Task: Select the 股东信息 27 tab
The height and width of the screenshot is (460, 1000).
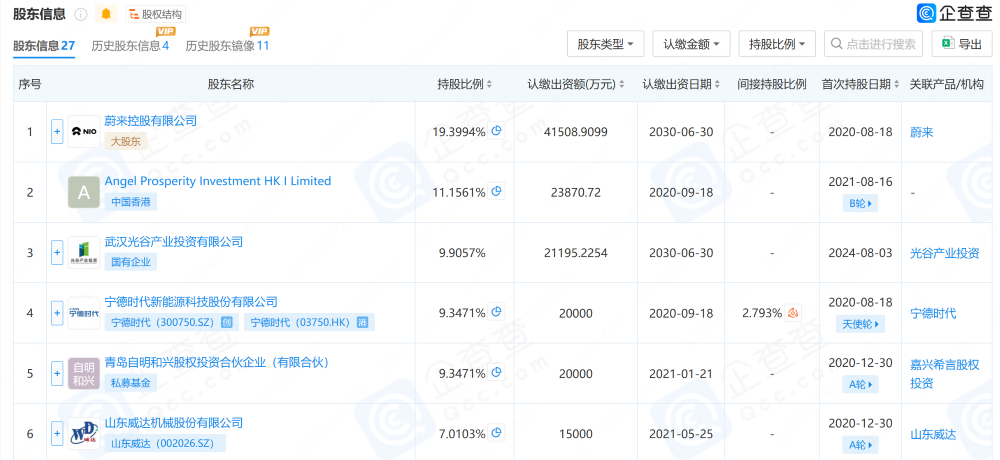Action: coord(44,45)
